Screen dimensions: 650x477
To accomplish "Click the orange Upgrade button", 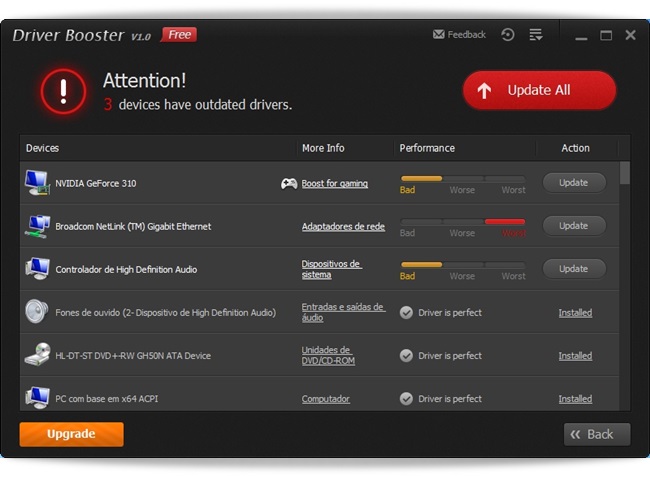I will click(x=71, y=434).
